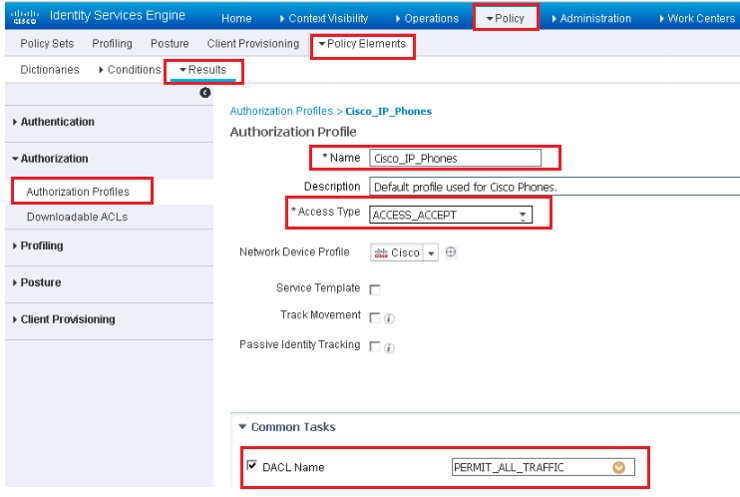The height and width of the screenshot is (497, 740).
Task: Switch to Posture top tab
Action: (170, 43)
